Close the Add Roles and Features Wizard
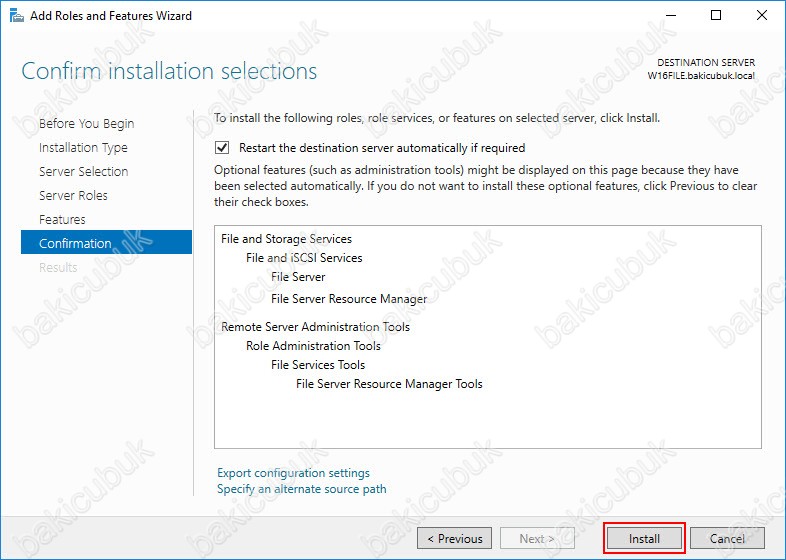The image size is (786, 560). click(761, 16)
